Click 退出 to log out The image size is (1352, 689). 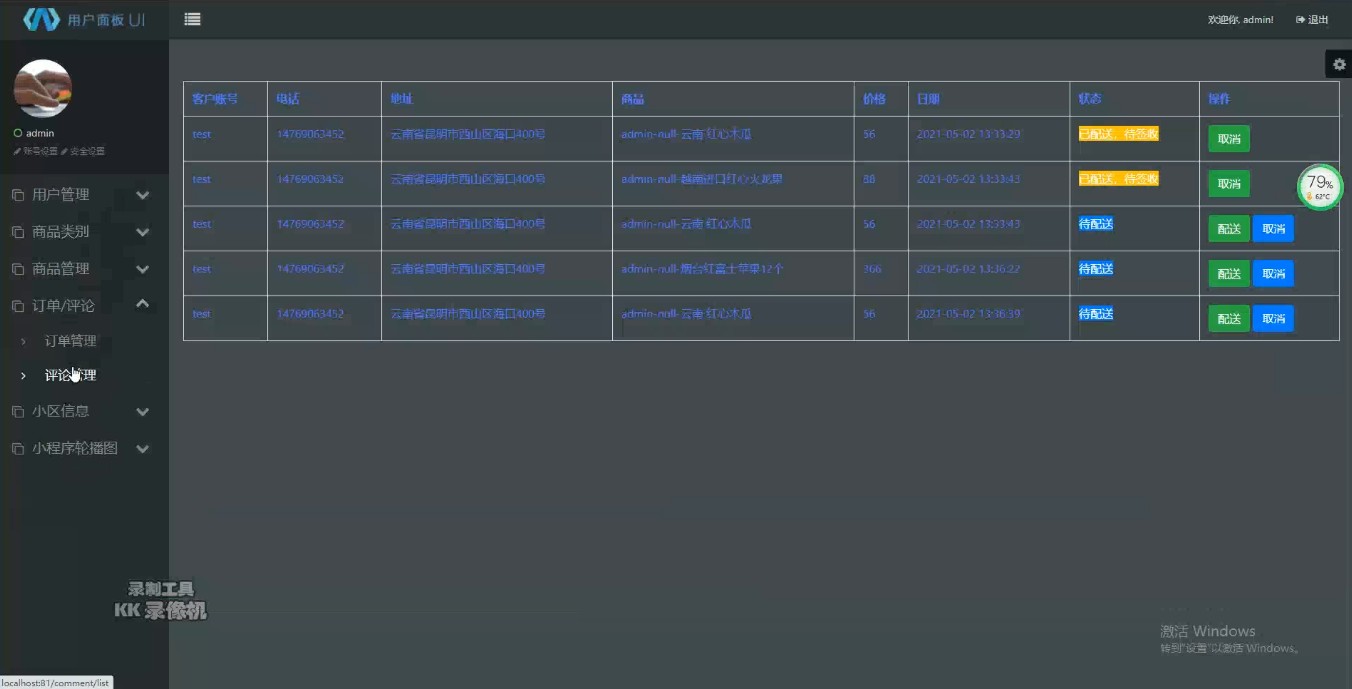1312,20
